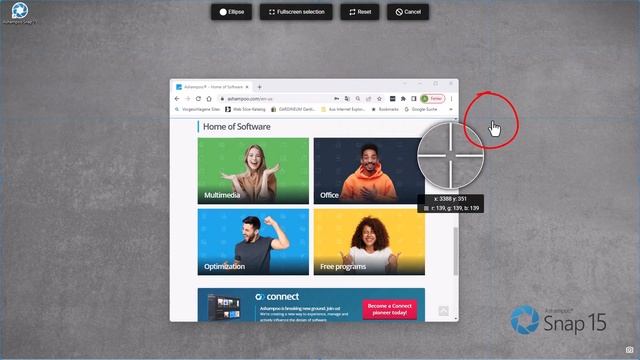Click the camera icon in bottom-right corner

point(629,350)
